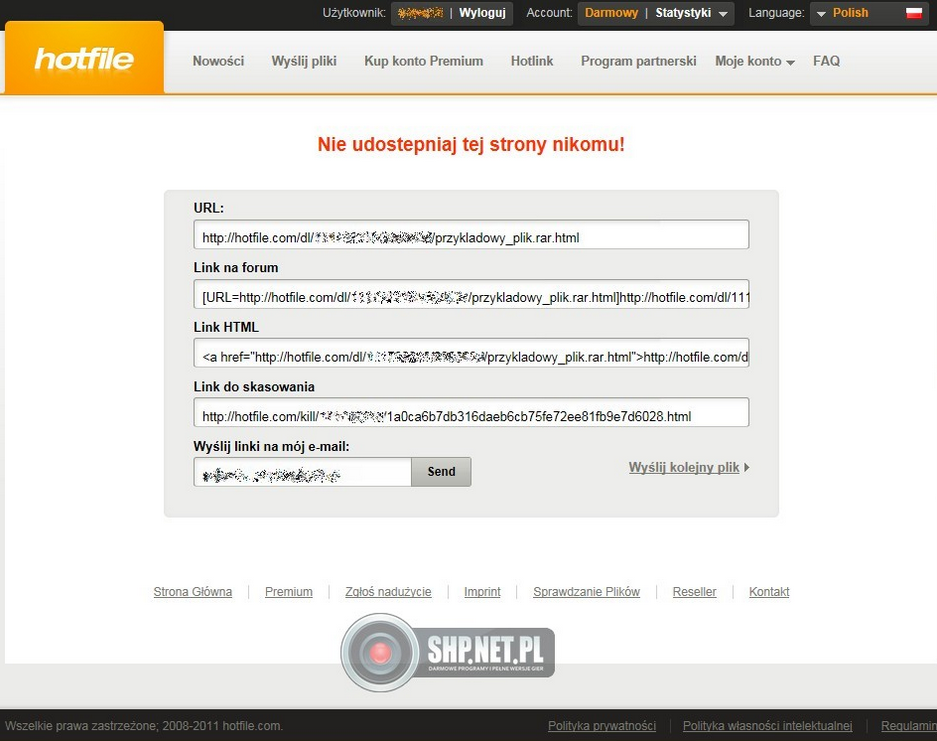The height and width of the screenshot is (741, 937).
Task: Expand the Statystyki dropdown arrow
Action: 723,14
